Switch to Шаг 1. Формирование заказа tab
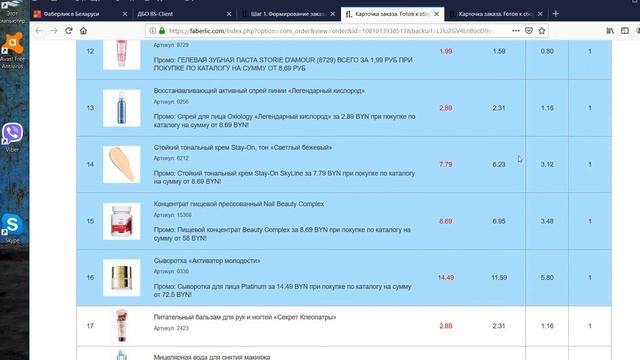Viewport: 640px width, 360px height. tap(288, 14)
